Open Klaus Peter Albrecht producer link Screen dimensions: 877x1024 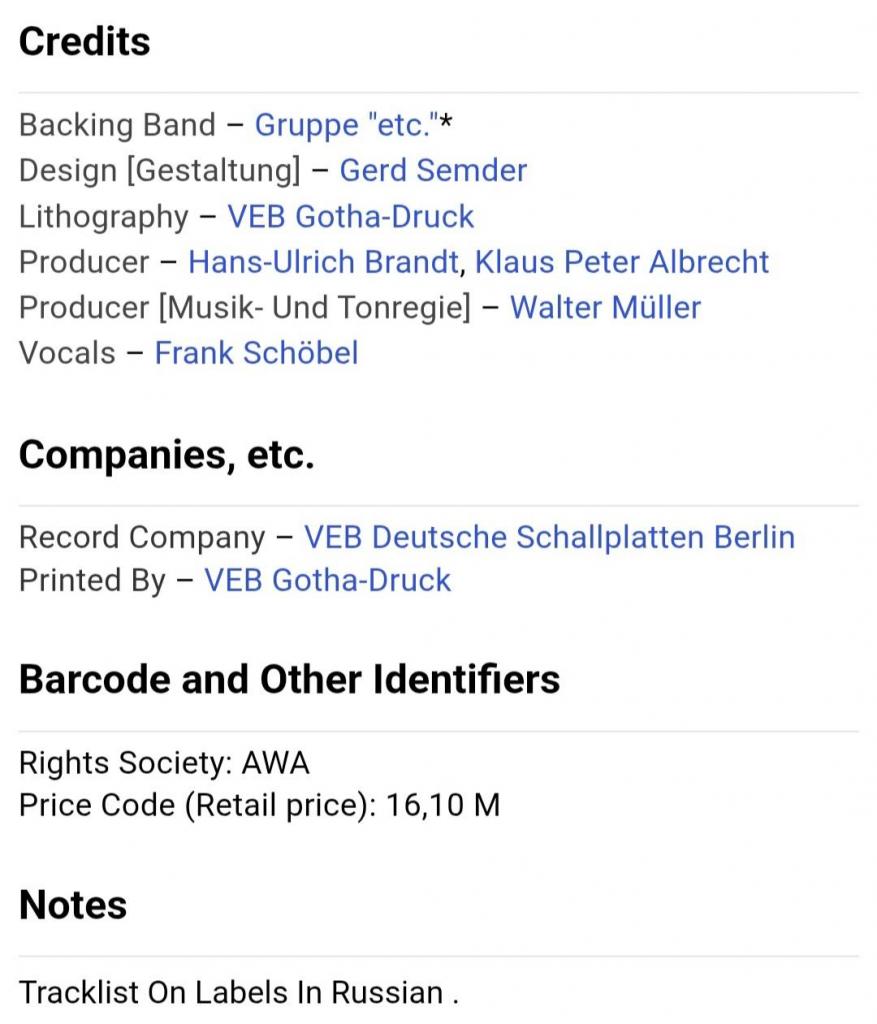pyautogui.click(x=621, y=262)
